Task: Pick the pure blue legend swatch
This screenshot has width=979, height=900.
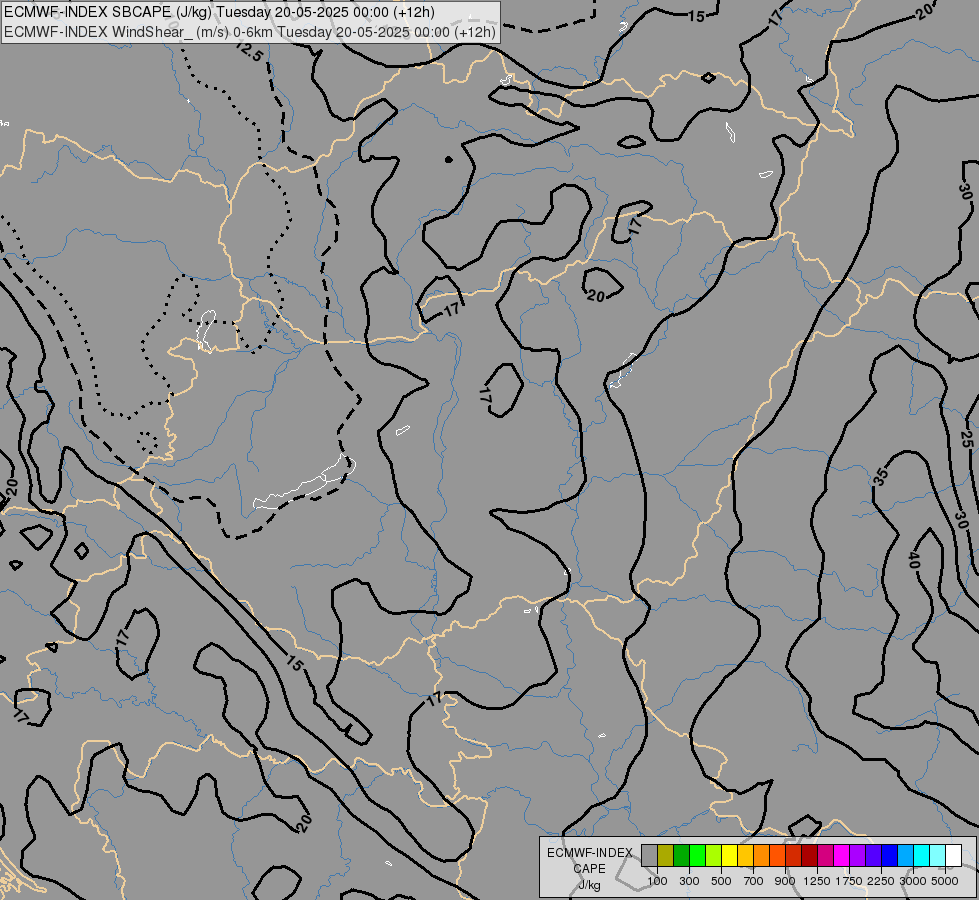Action: [889, 855]
